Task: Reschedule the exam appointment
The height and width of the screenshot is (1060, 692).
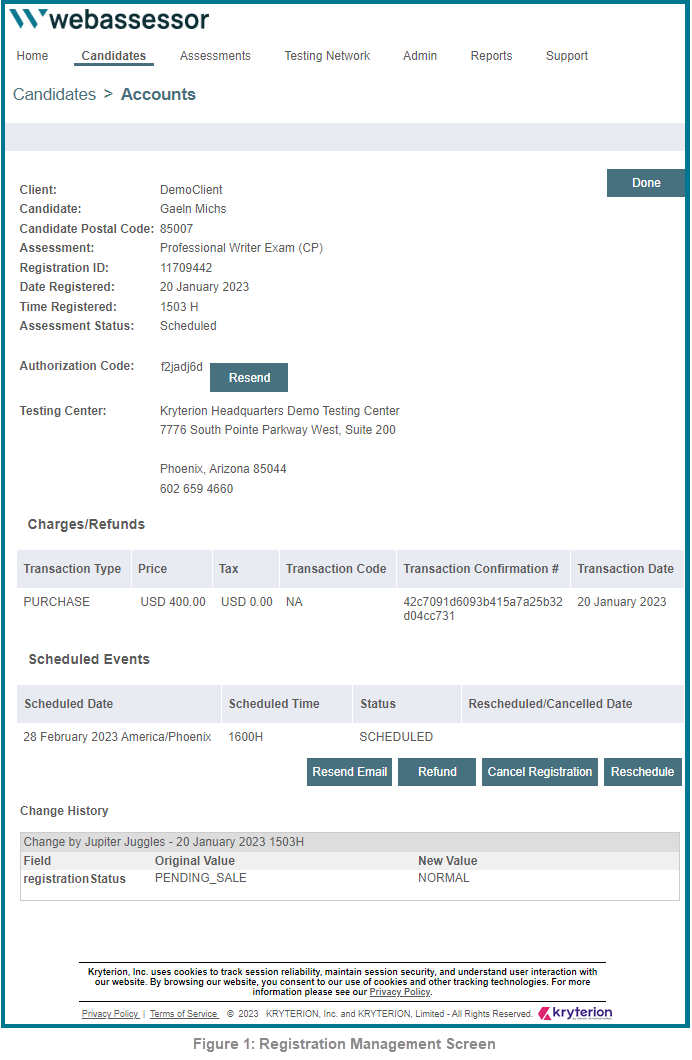Action: tap(643, 772)
